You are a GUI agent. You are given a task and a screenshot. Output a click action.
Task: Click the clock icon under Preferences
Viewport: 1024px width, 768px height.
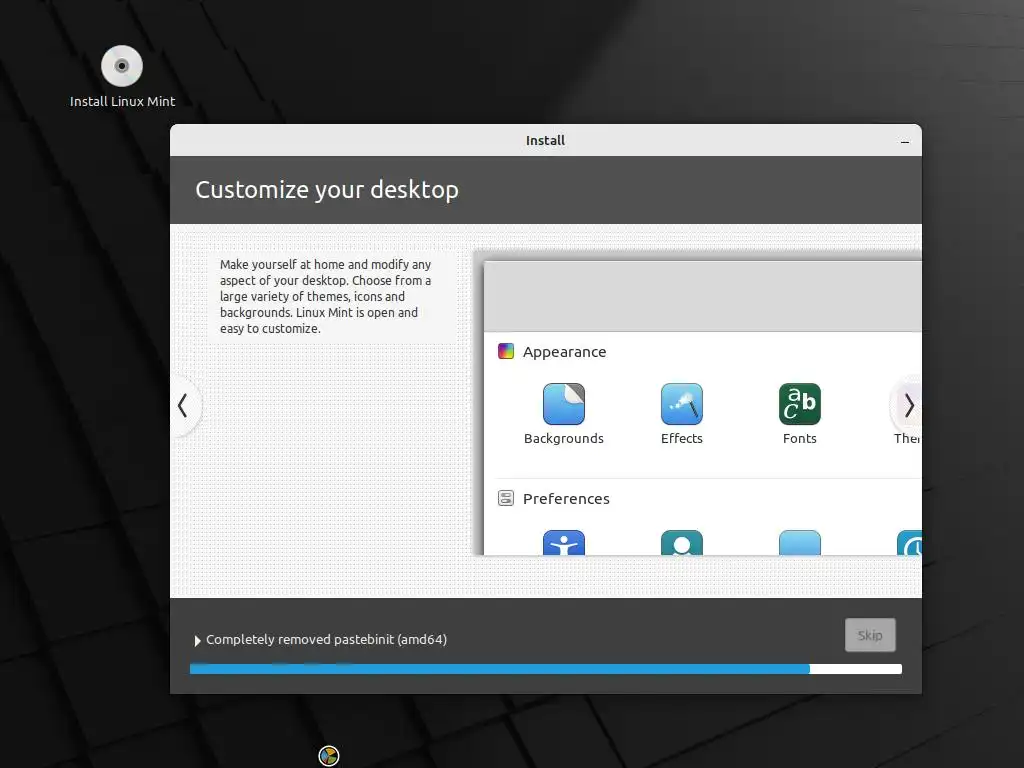pyautogui.click(x=909, y=543)
